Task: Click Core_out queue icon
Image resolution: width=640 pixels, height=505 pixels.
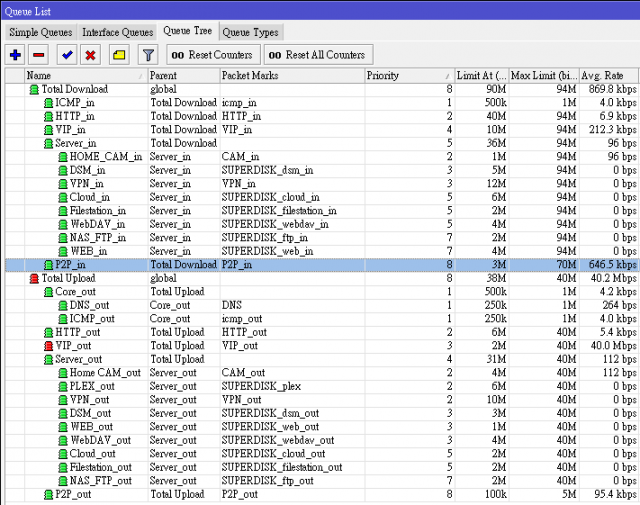Action: 48,292
